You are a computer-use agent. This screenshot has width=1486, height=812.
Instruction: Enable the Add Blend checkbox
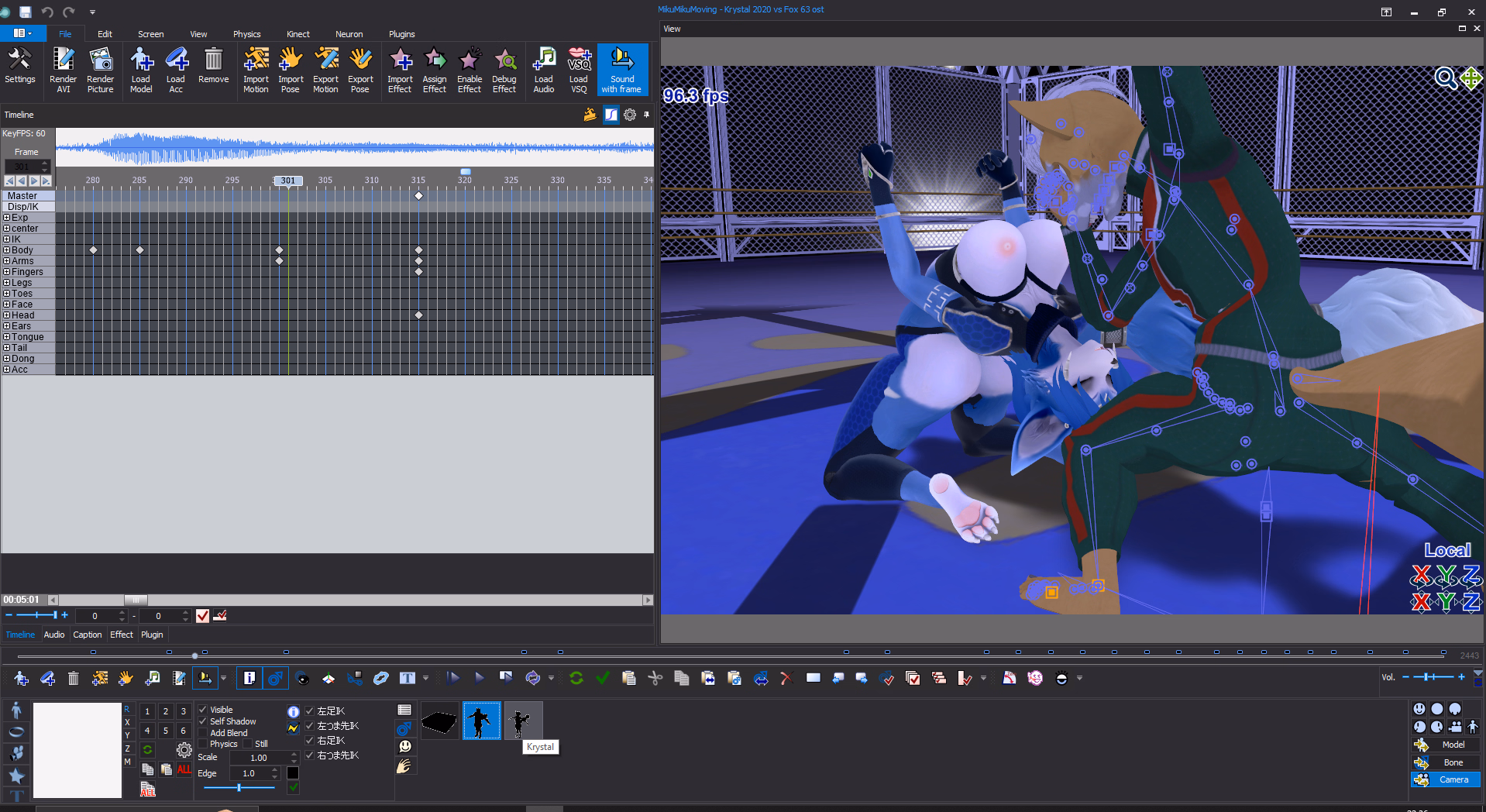point(203,733)
